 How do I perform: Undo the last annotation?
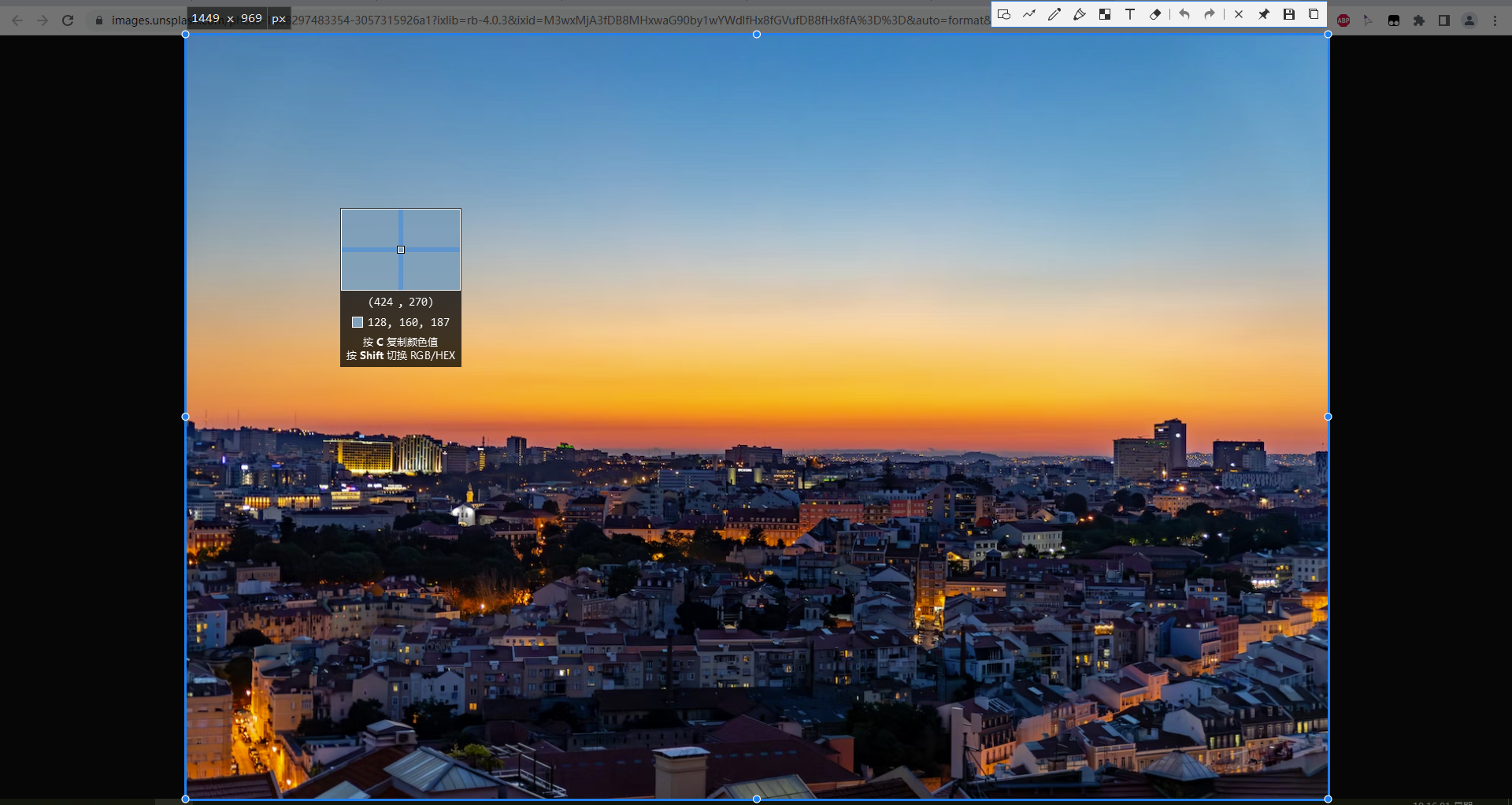pyautogui.click(x=1184, y=14)
